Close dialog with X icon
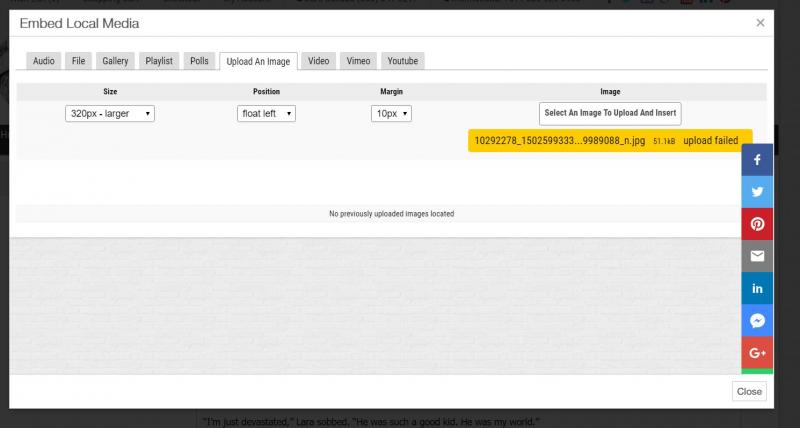800x428 pixels. 760,22
